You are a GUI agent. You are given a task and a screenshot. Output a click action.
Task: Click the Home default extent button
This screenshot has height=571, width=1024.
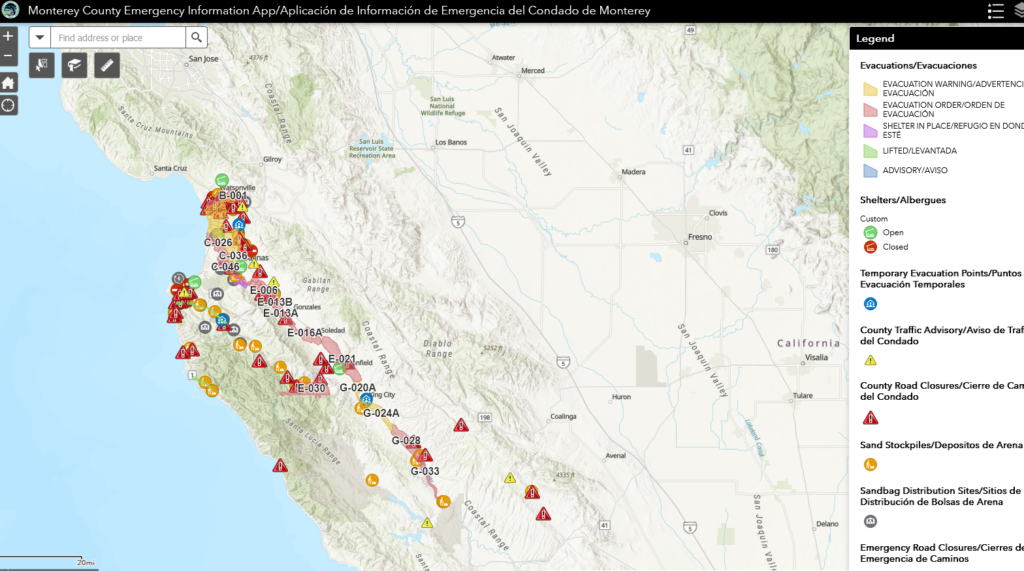click(x=8, y=83)
